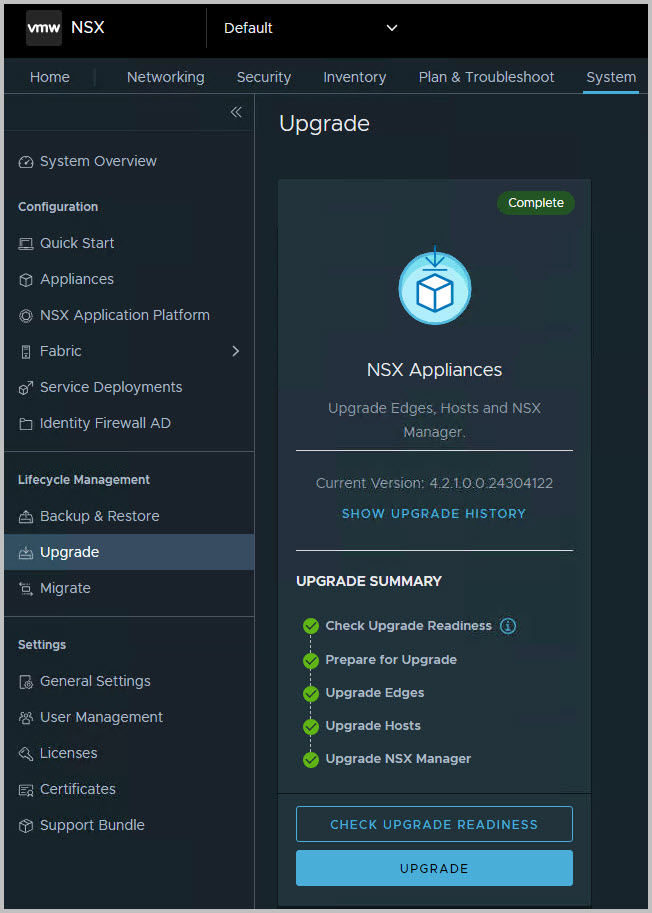The image size is (652, 913).
Task: Click SHOW UPGRADE HISTORY link
Action: click(434, 514)
